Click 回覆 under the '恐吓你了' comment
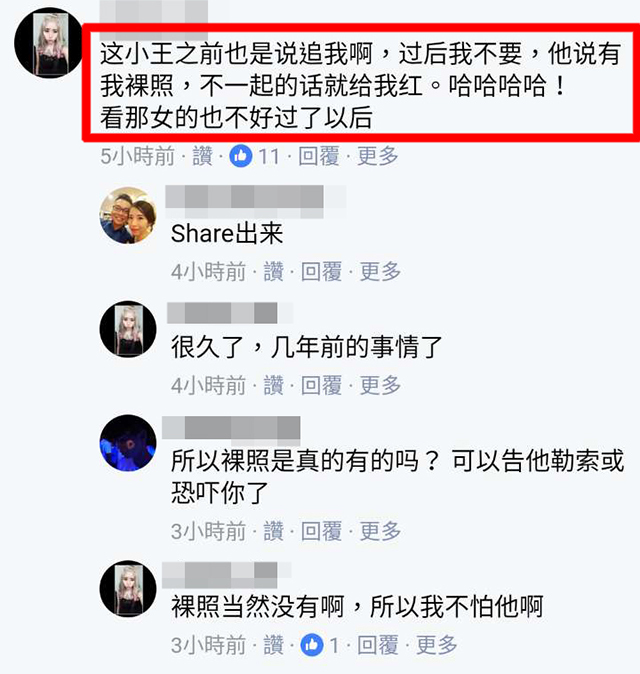 click(x=322, y=531)
